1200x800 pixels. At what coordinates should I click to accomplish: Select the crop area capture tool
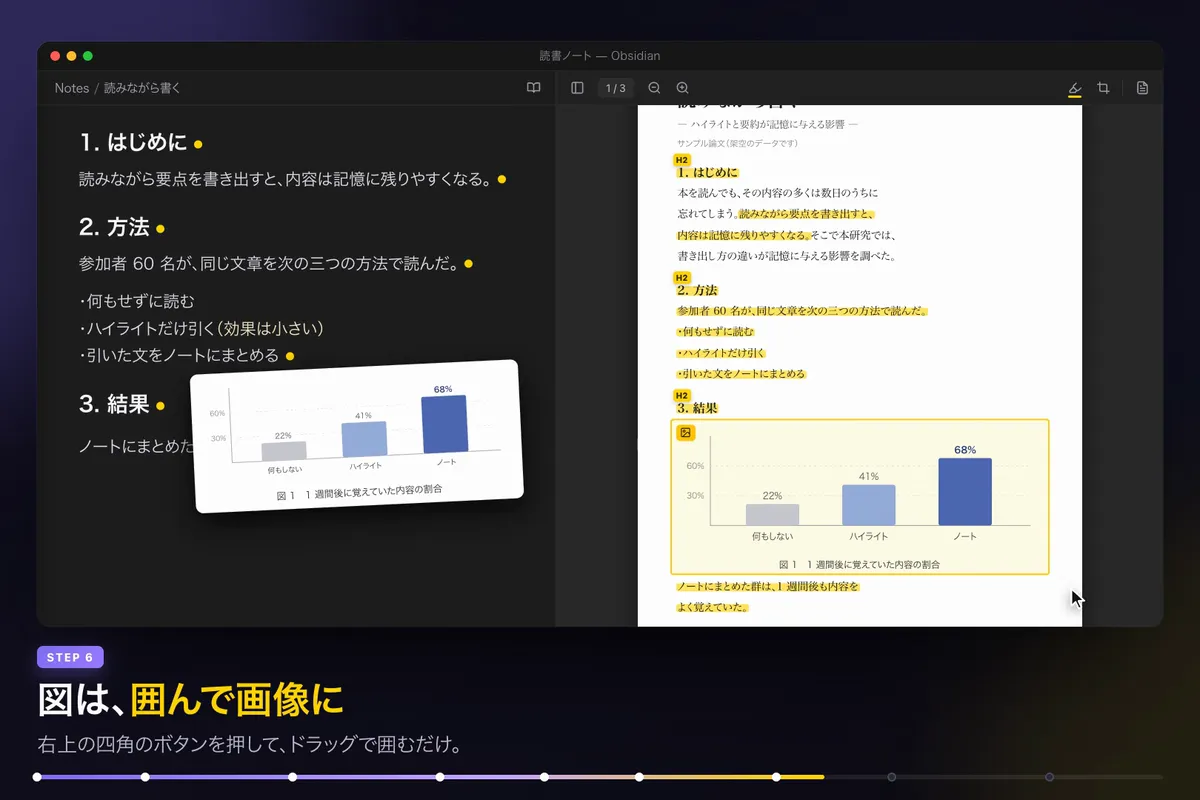pyautogui.click(x=1103, y=88)
